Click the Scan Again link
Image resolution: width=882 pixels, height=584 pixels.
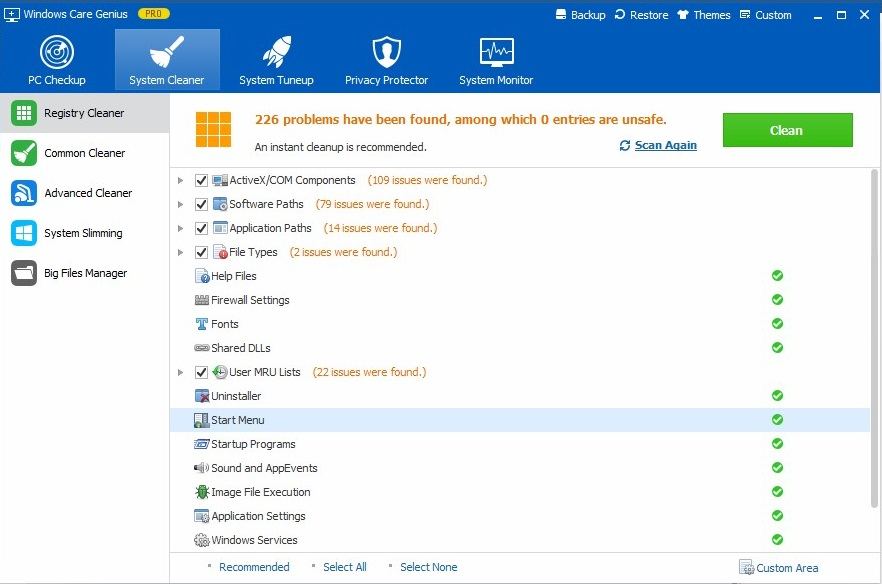click(665, 146)
